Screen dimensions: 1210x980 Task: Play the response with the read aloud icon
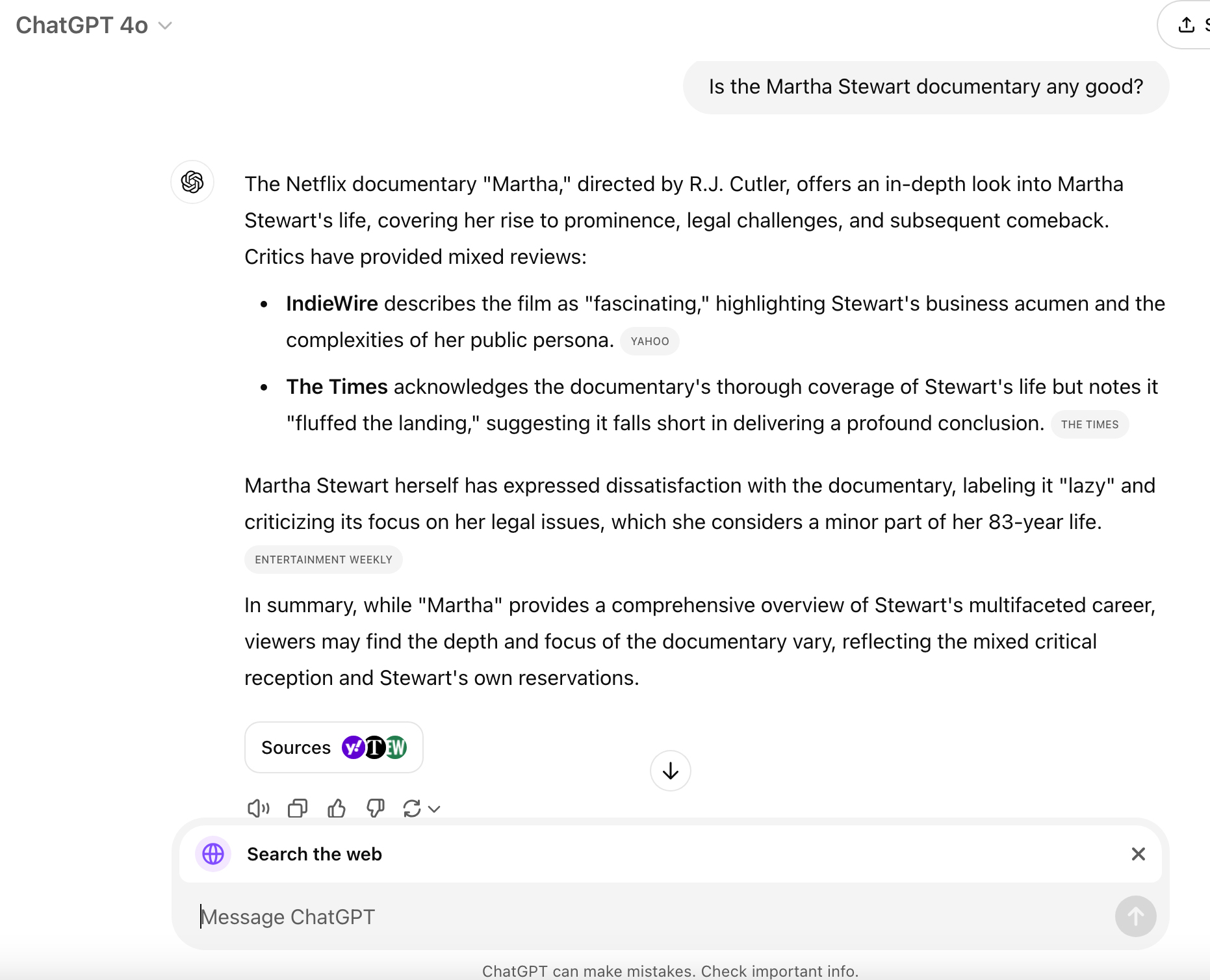tap(259, 808)
